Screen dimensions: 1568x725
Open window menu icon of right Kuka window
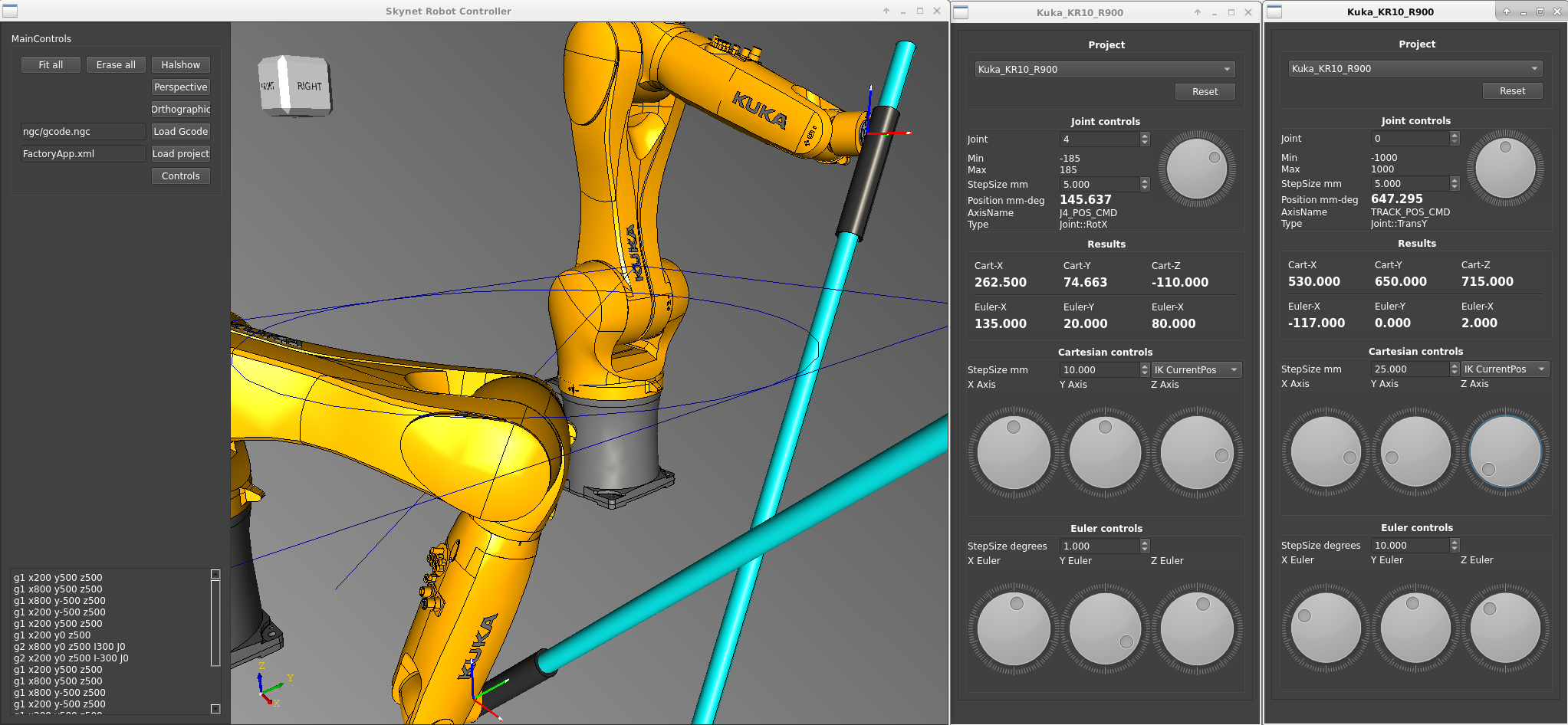point(1274,11)
